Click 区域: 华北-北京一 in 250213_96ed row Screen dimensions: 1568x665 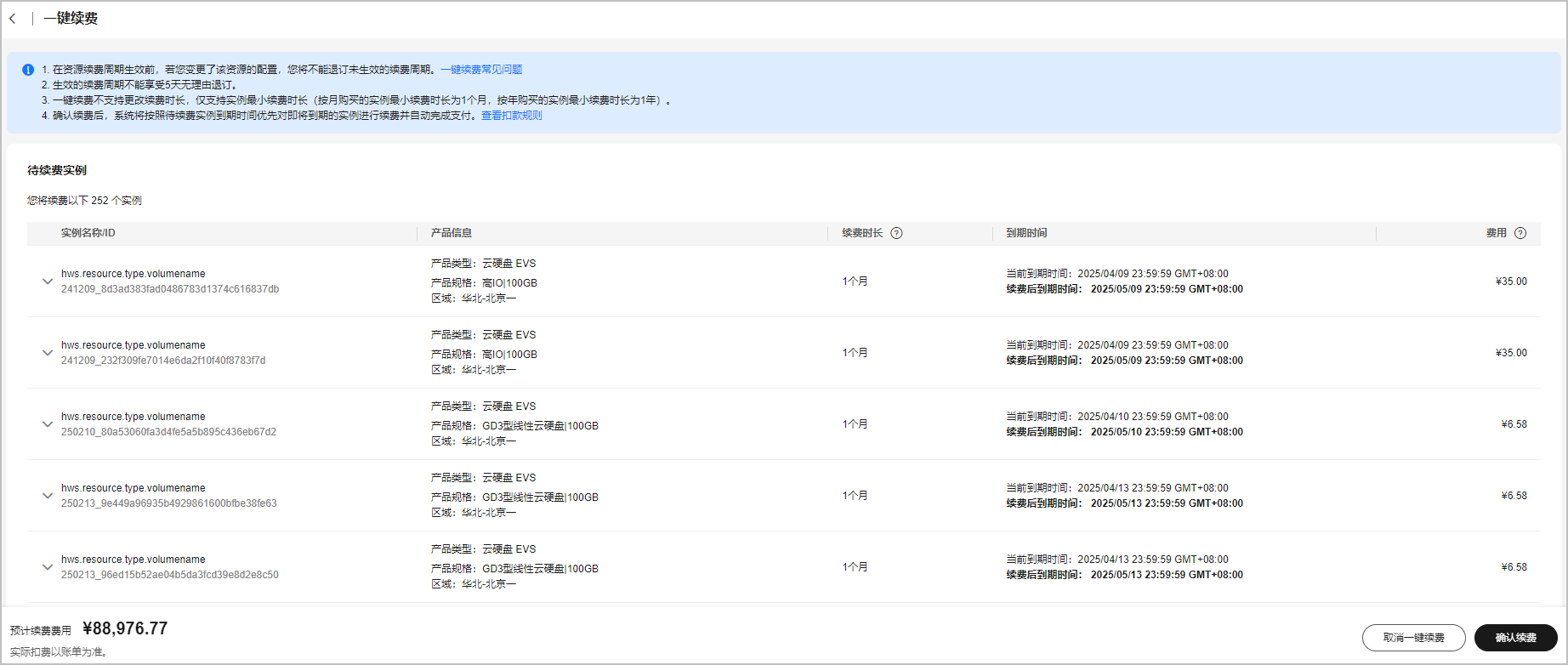click(x=474, y=584)
